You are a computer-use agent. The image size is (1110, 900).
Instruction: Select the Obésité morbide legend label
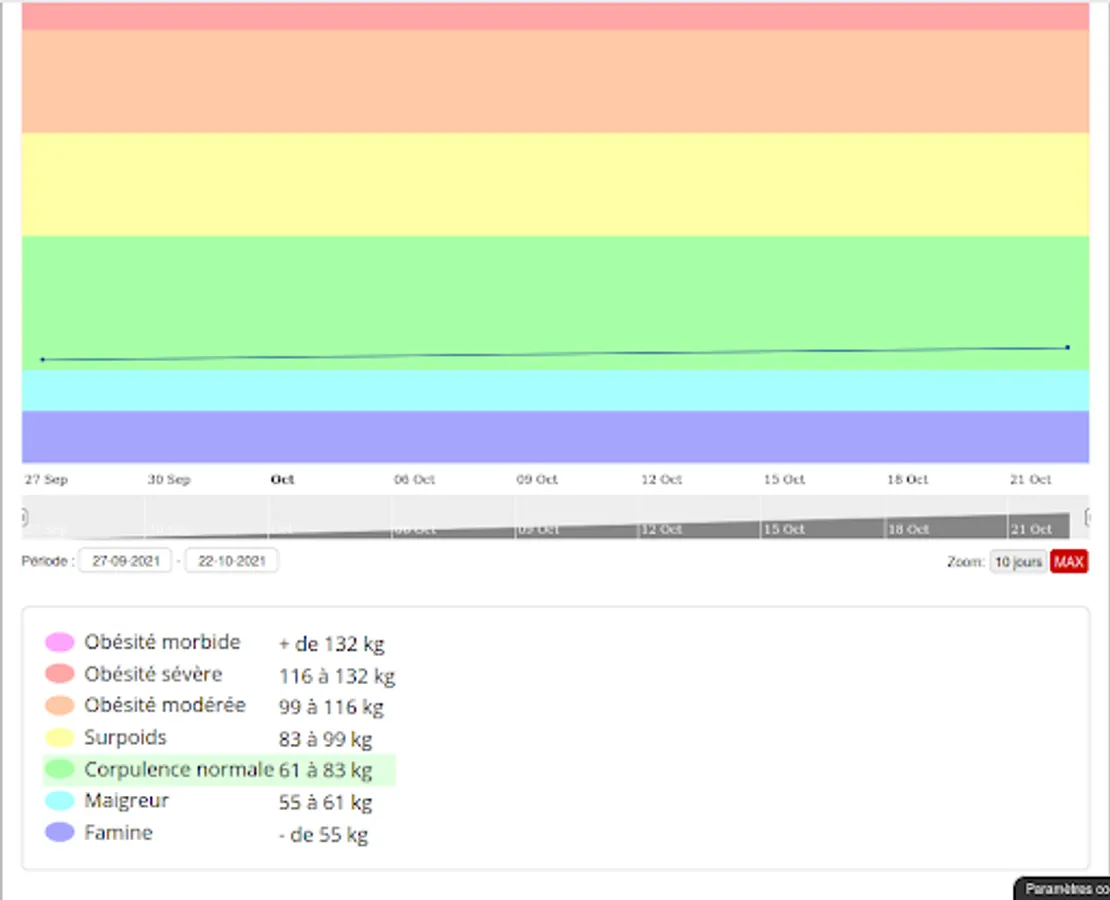tap(162, 642)
